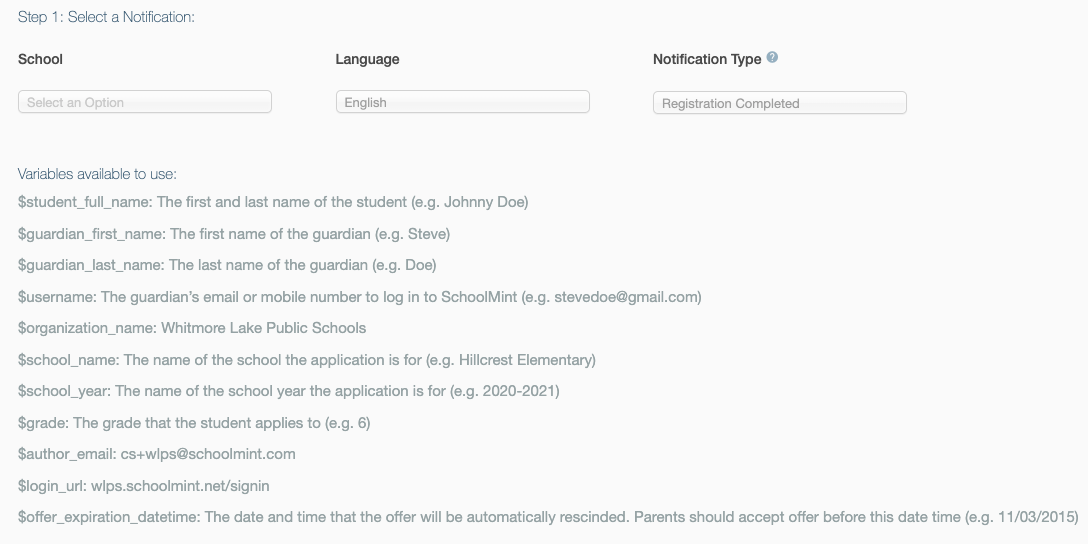The height and width of the screenshot is (544, 1088).
Task: Click the Notification Type label
Action: tap(707, 59)
